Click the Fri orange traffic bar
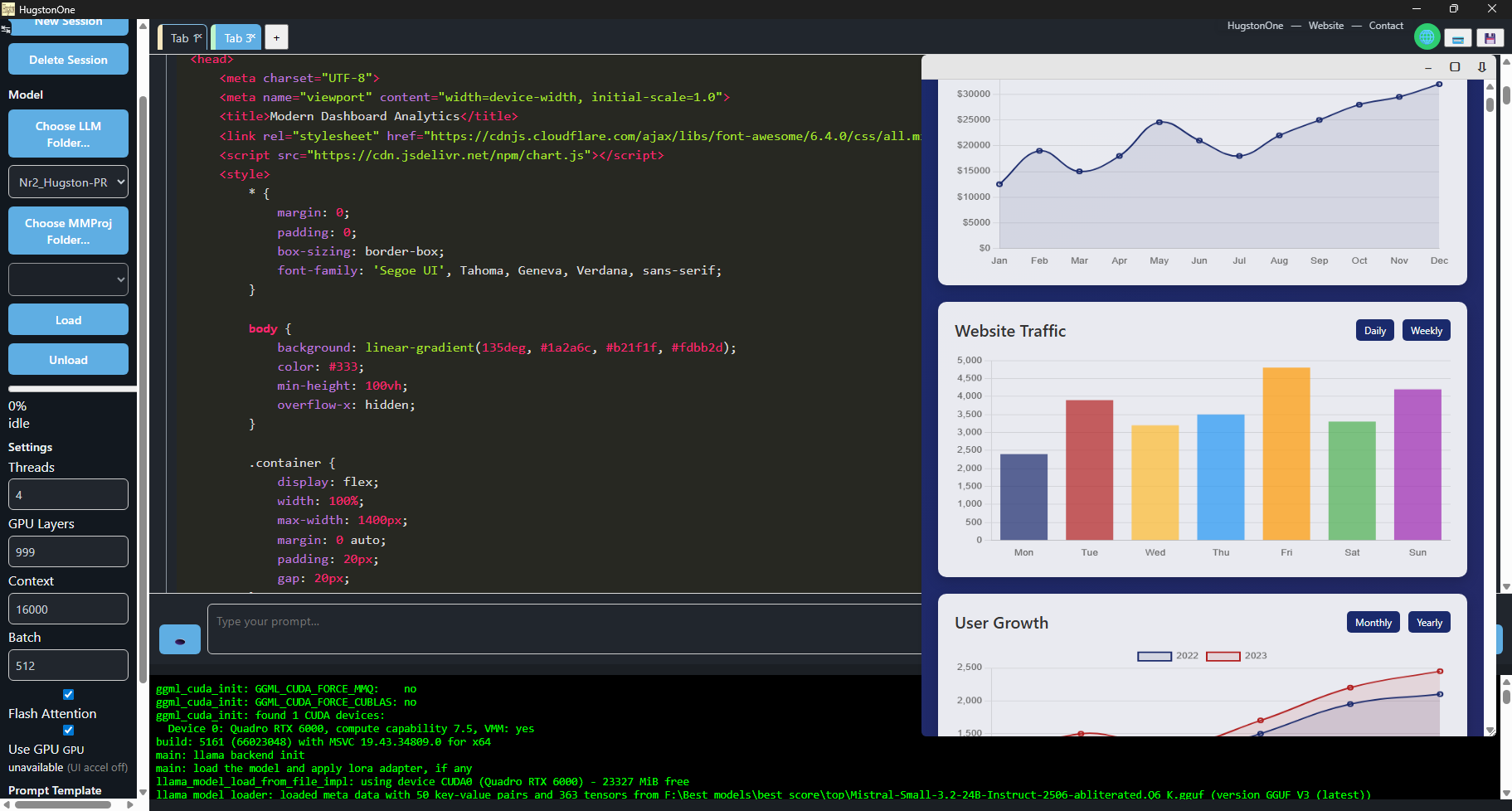The width and height of the screenshot is (1512, 811). tap(1286, 454)
